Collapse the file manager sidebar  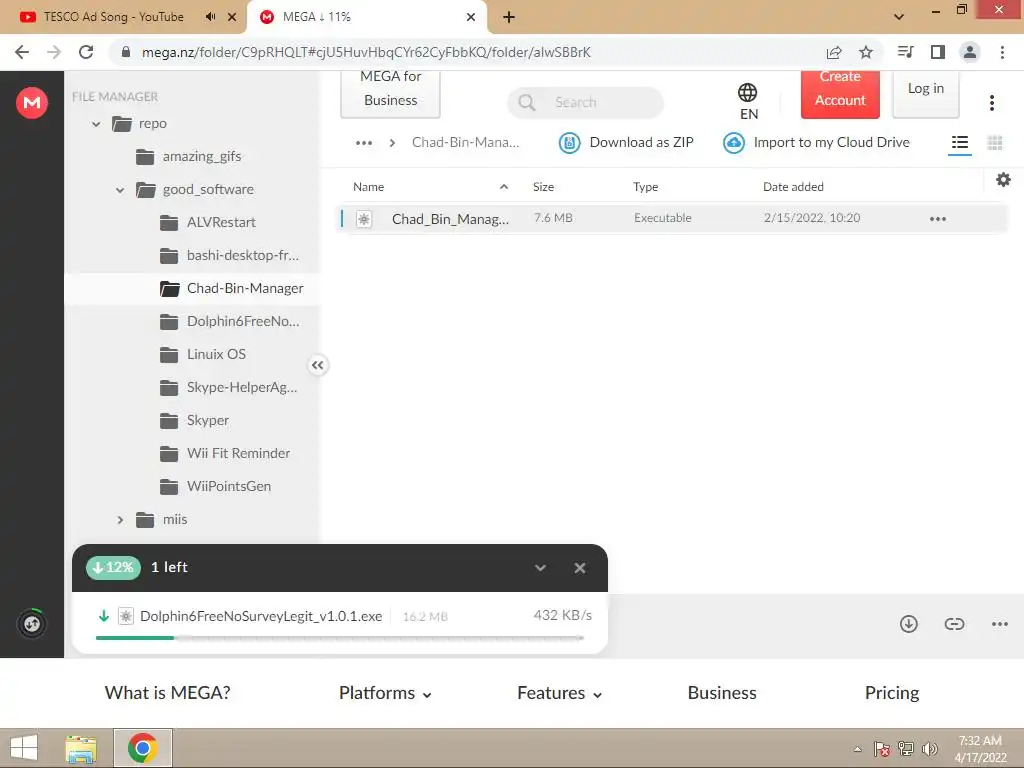coord(317,365)
